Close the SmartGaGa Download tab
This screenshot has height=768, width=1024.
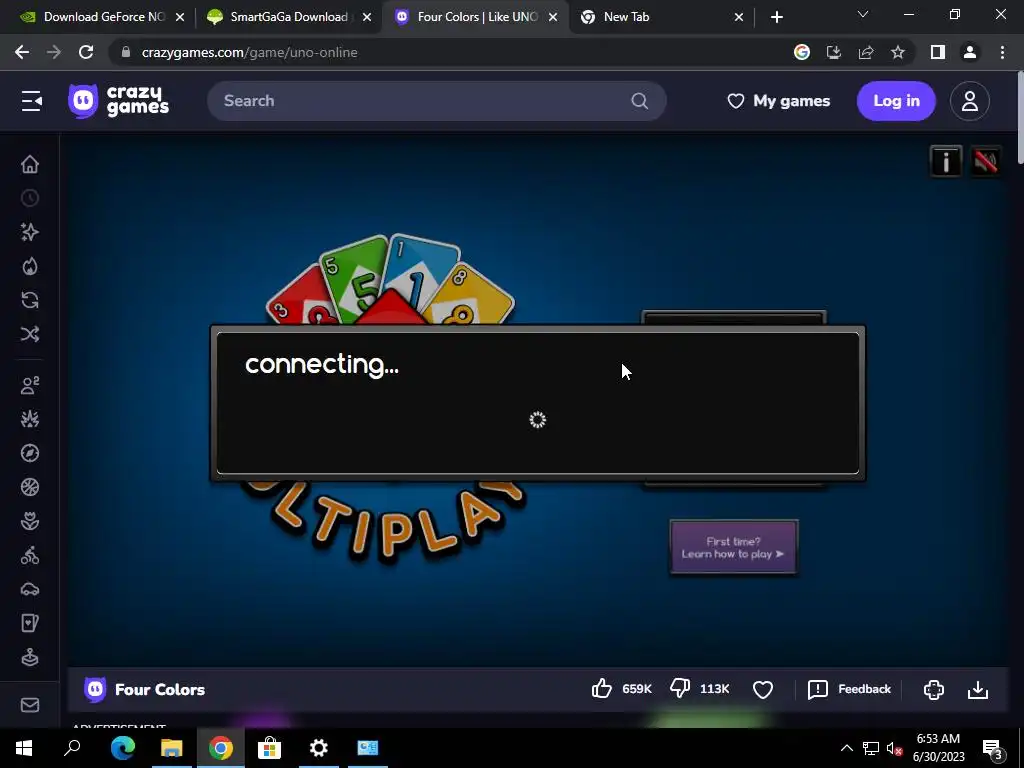tap(367, 17)
